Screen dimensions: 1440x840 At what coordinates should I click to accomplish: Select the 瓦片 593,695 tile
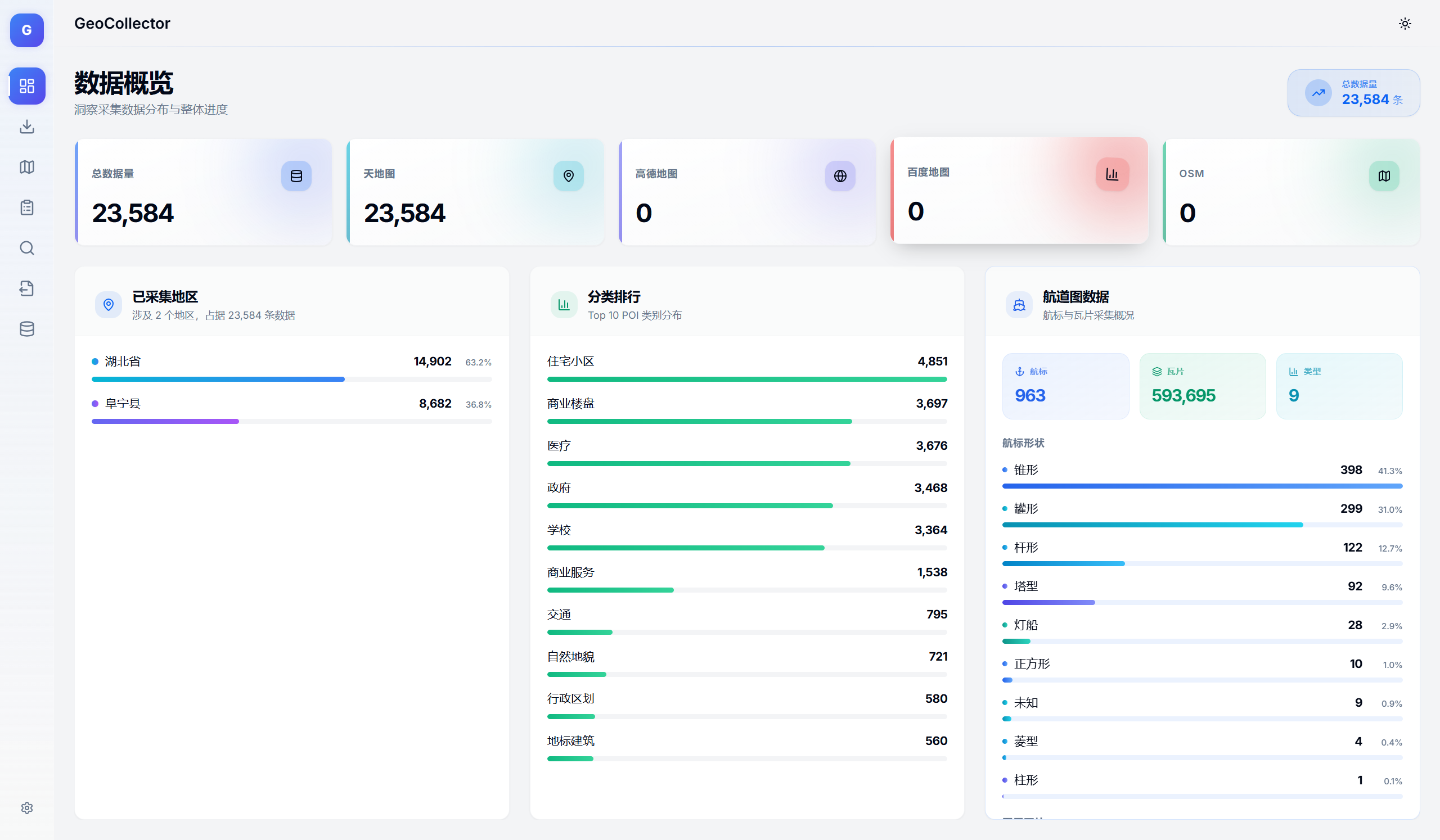1201,386
